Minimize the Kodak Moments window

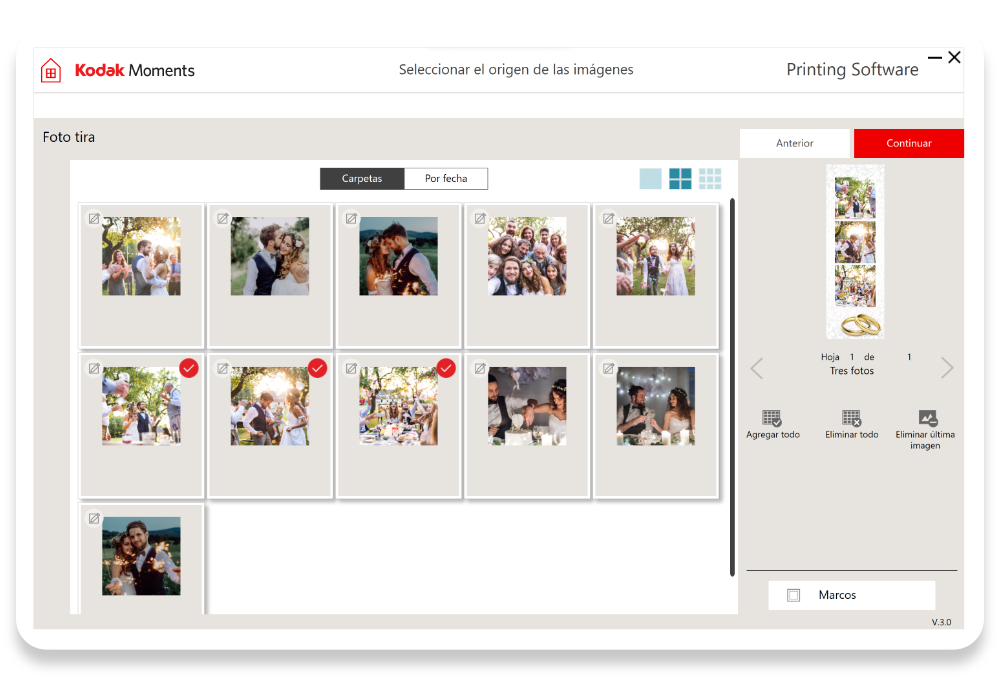[x=935, y=57]
